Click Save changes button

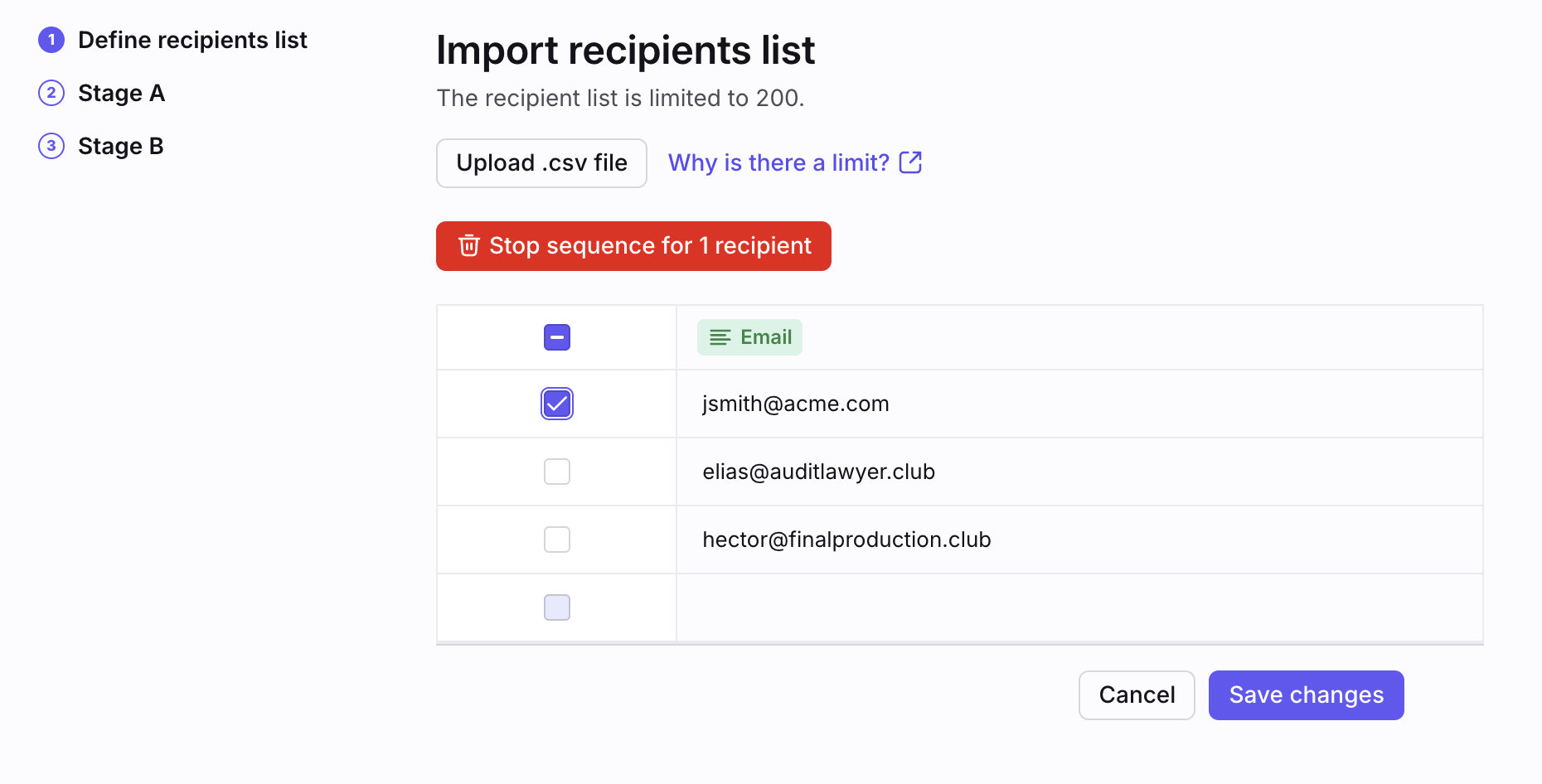click(1307, 695)
